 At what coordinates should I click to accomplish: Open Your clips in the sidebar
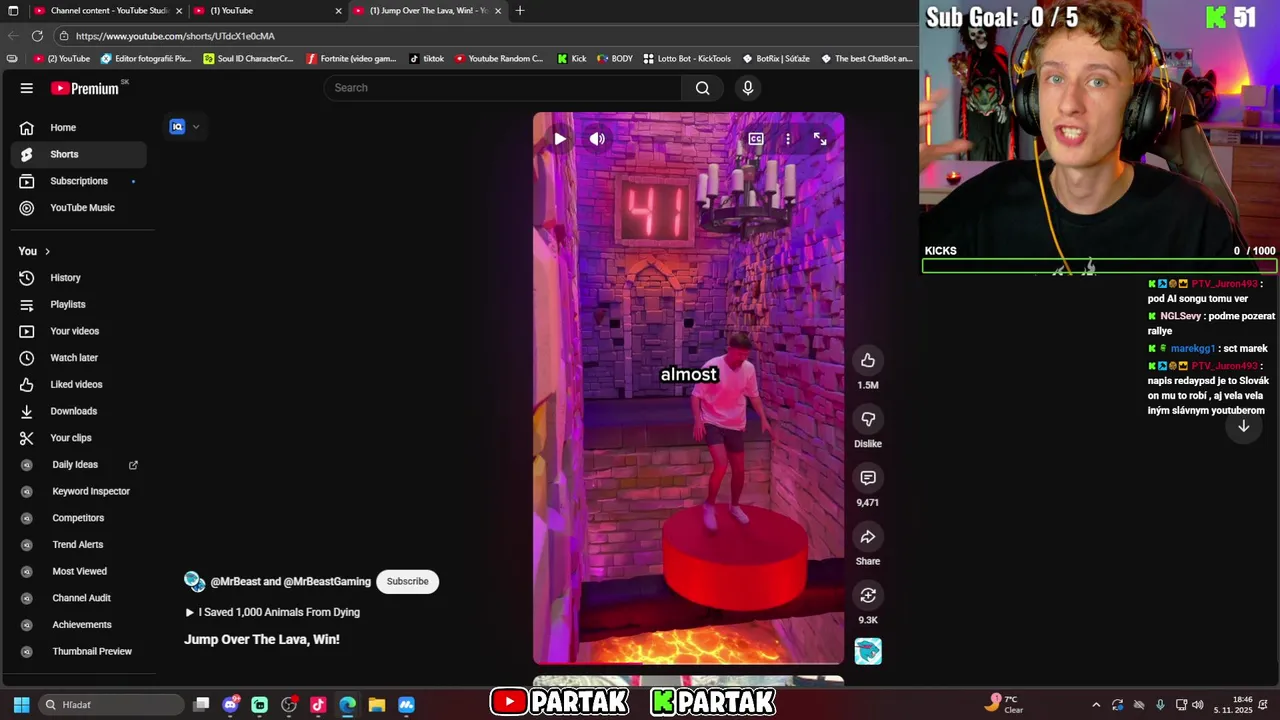coord(78,438)
